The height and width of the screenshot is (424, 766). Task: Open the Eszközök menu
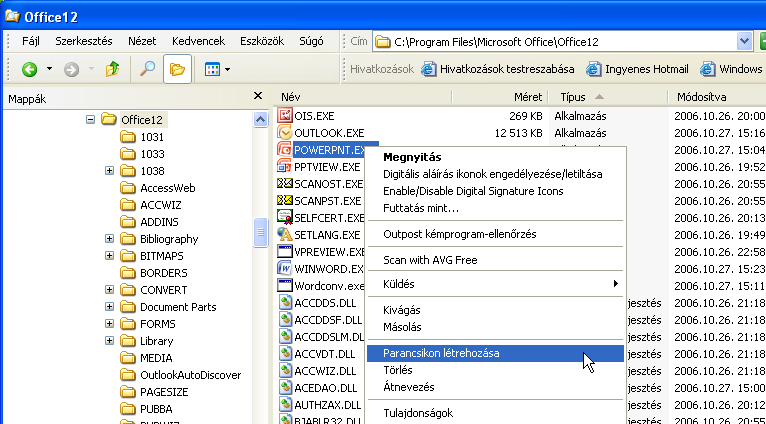tap(262, 41)
